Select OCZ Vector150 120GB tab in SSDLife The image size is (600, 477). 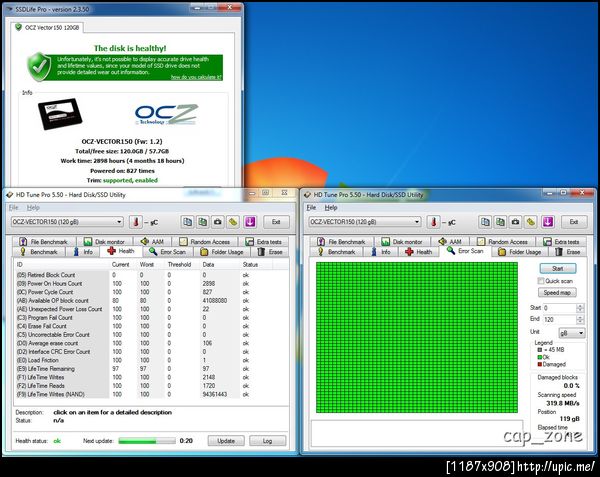click(x=47, y=28)
